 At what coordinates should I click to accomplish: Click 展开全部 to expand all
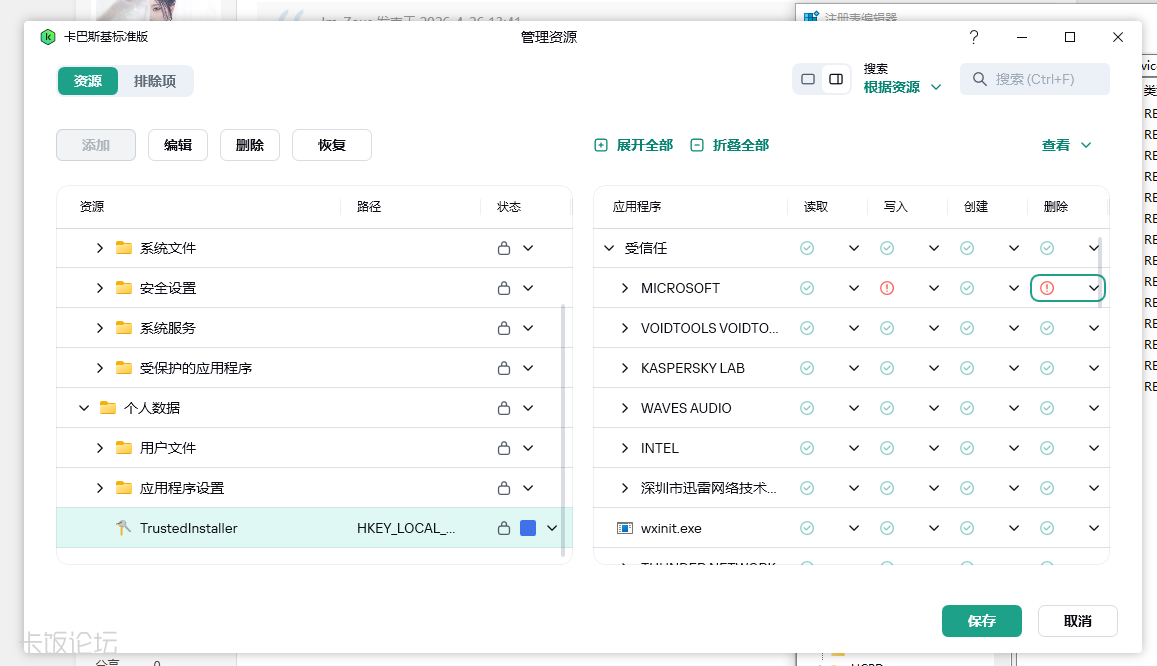(634, 145)
